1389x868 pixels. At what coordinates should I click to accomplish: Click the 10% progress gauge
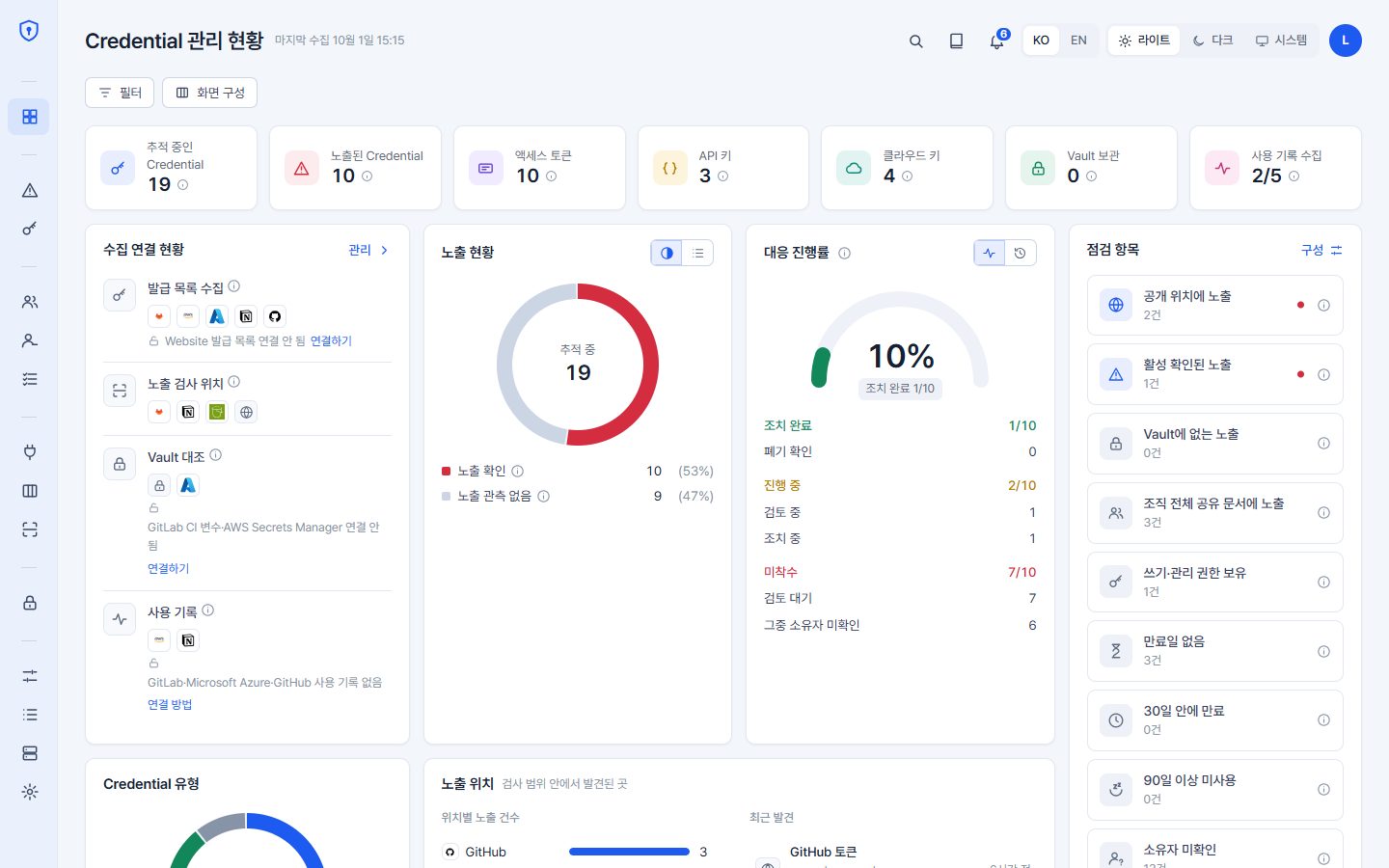900,342
